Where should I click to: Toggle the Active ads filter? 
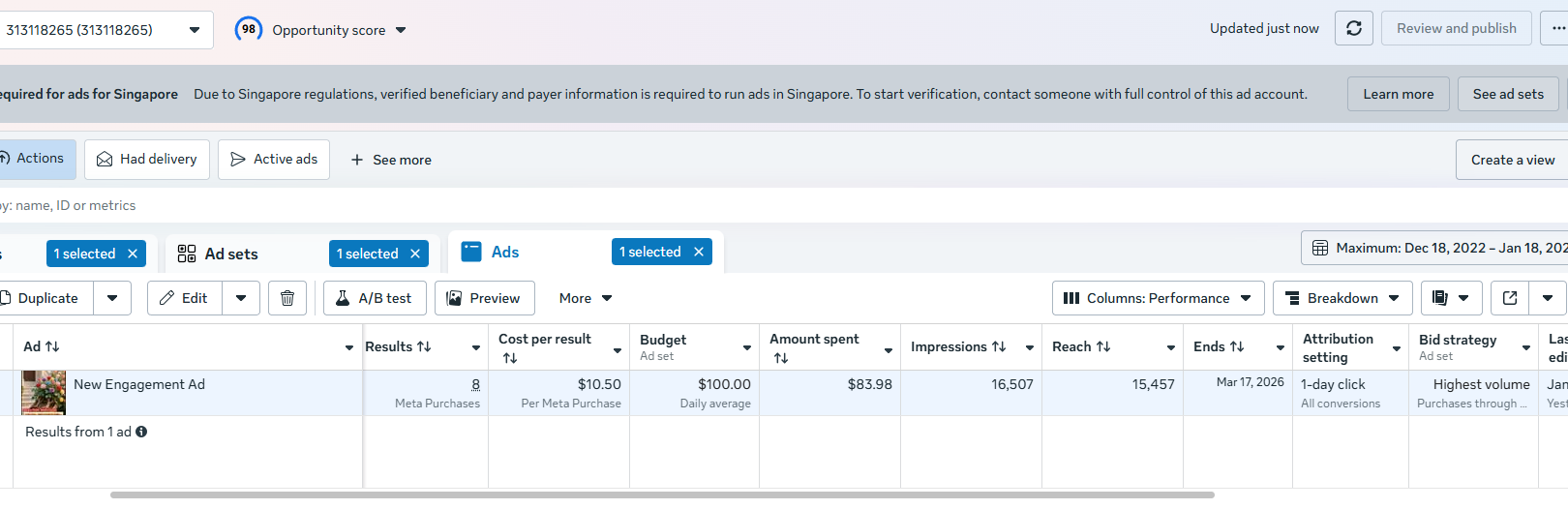pos(274,160)
